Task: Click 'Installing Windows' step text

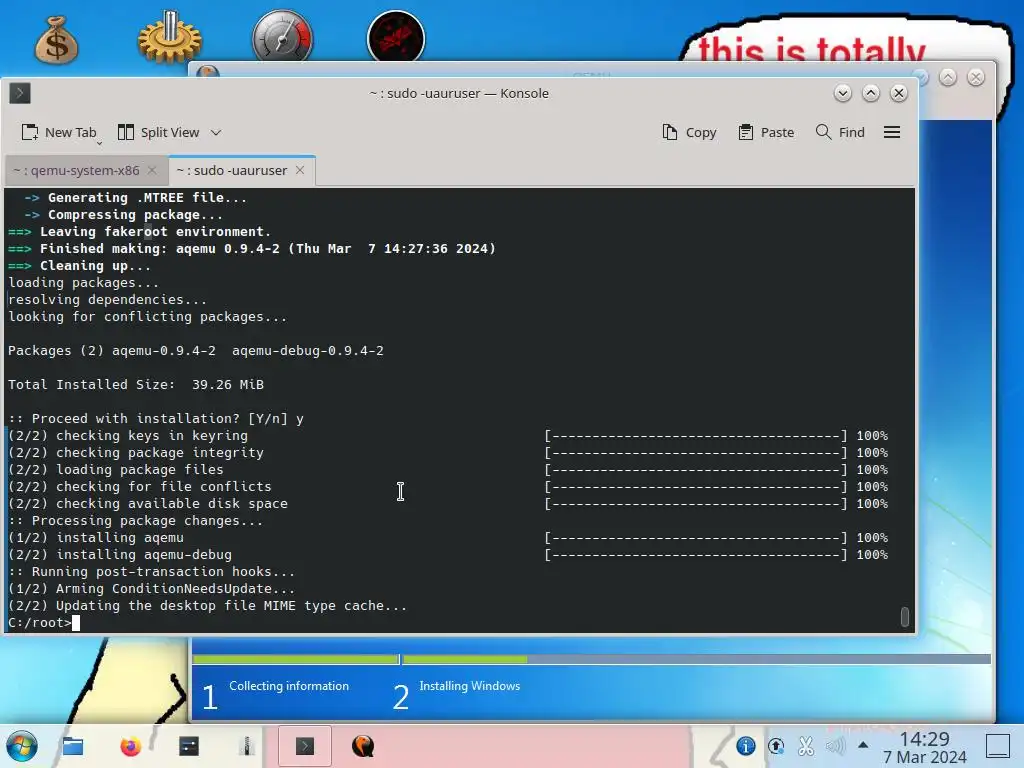Action: click(x=470, y=686)
